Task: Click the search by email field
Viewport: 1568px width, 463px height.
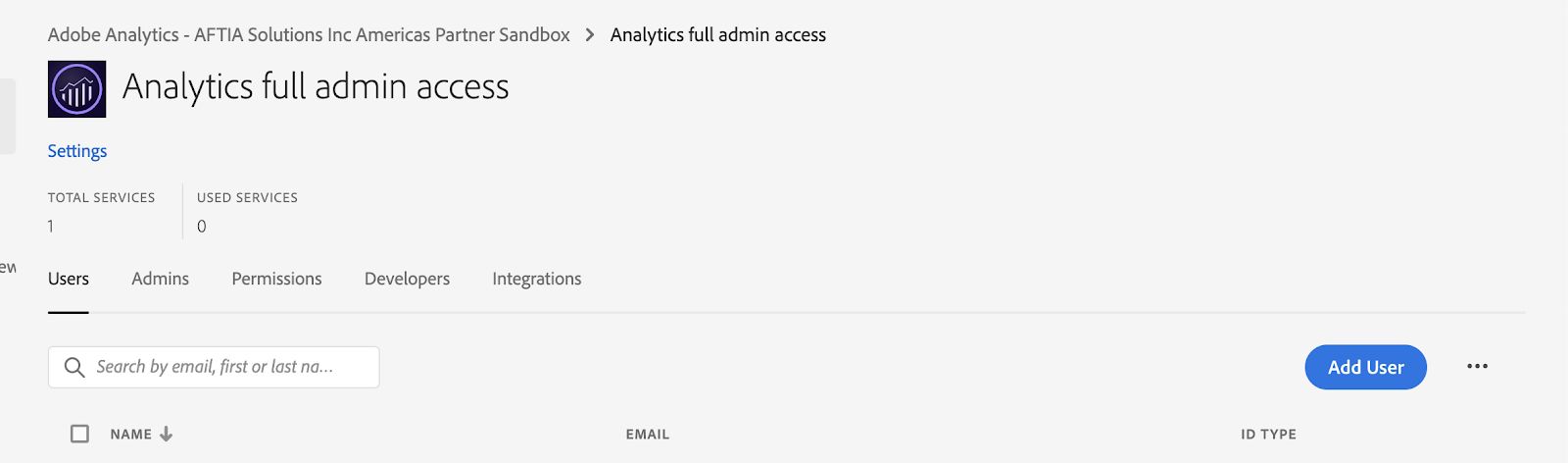Action: click(x=225, y=367)
